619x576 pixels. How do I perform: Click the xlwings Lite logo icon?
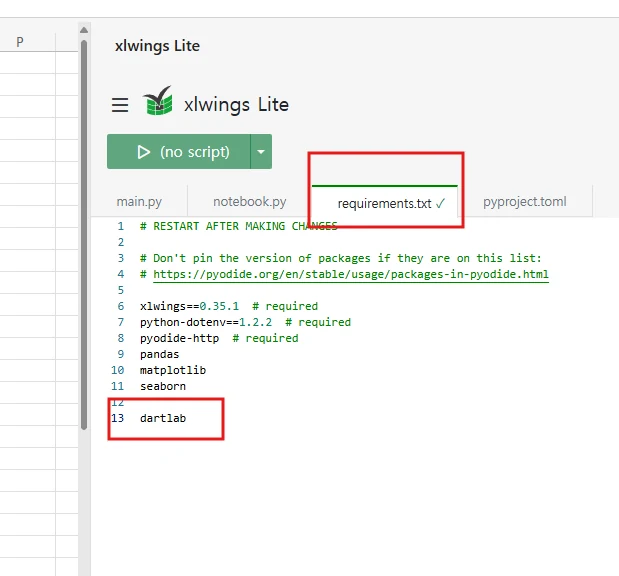click(x=158, y=101)
